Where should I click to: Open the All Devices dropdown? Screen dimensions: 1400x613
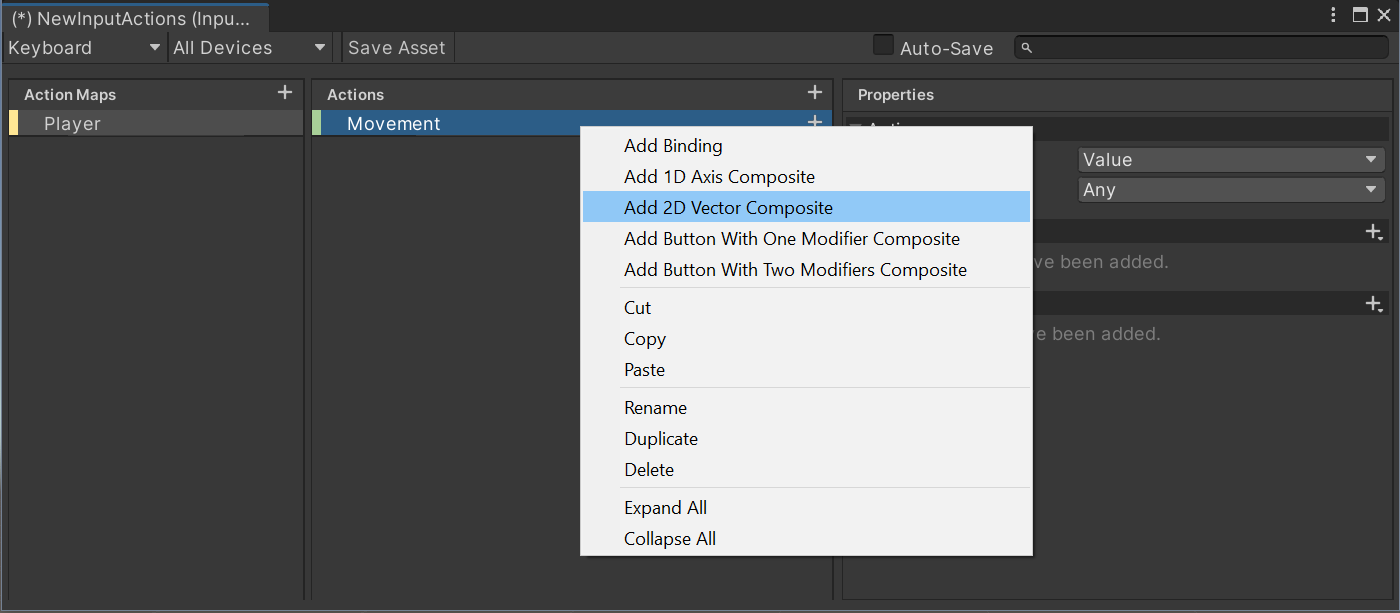pyautogui.click(x=249, y=47)
